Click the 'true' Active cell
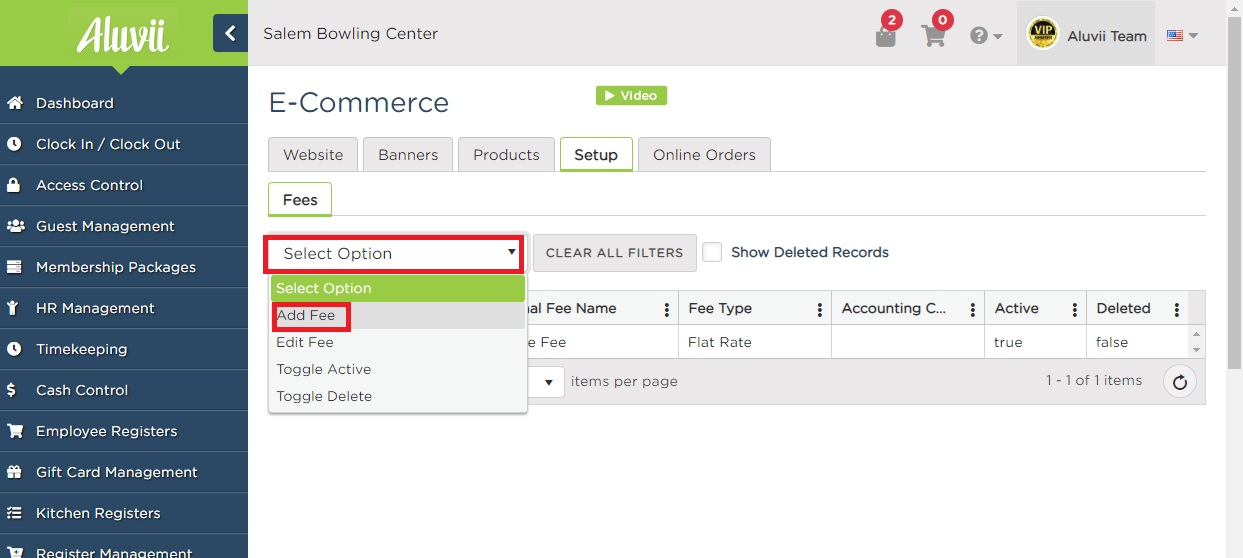The image size is (1243, 558). coord(1035,342)
